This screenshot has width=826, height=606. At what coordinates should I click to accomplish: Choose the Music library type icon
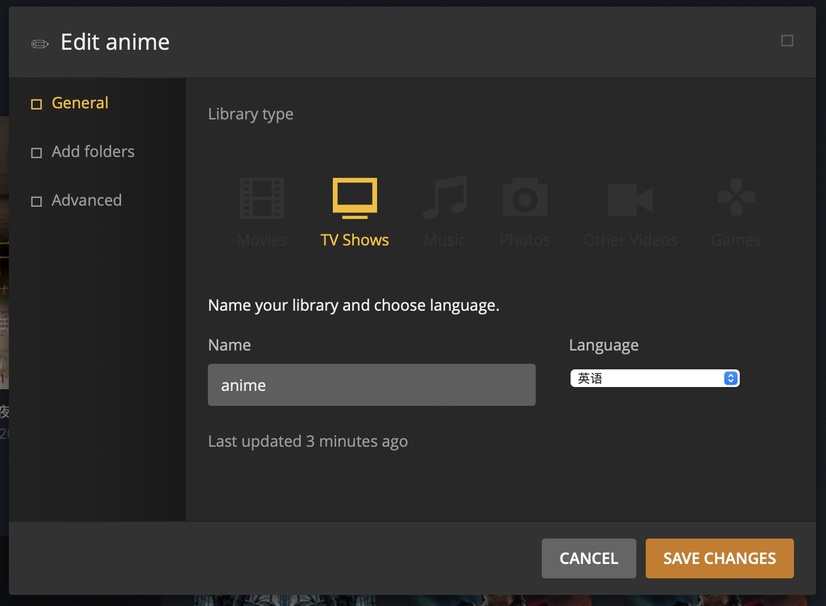click(445, 197)
